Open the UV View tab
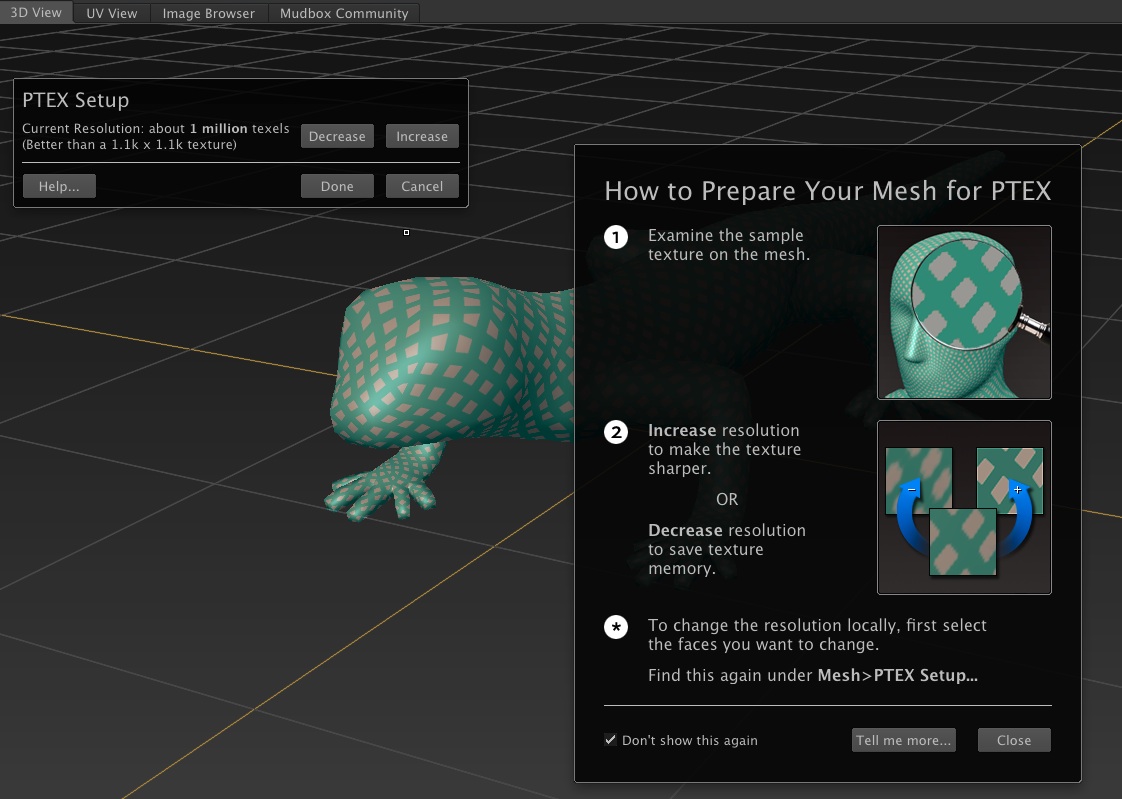Image resolution: width=1122 pixels, height=799 pixels. click(x=112, y=13)
